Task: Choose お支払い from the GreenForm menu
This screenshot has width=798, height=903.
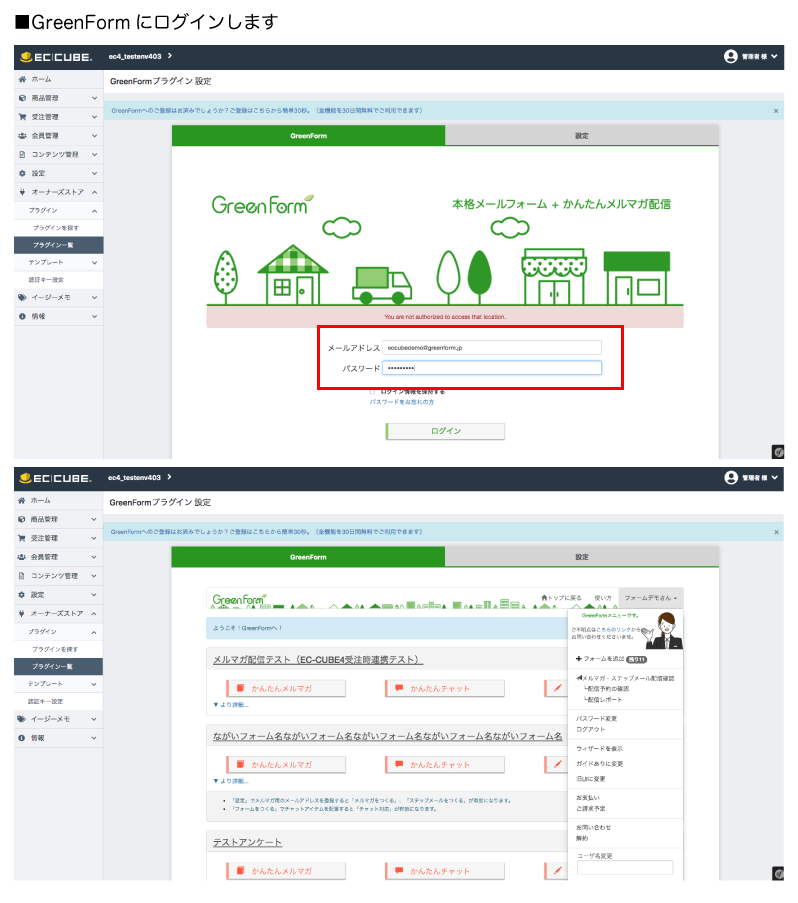Action: (588, 798)
